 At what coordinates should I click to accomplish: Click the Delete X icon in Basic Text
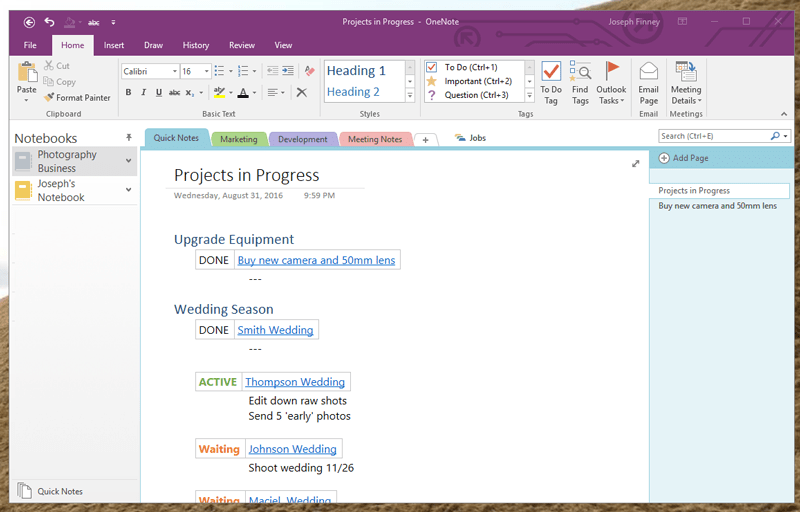(x=302, y=92)
